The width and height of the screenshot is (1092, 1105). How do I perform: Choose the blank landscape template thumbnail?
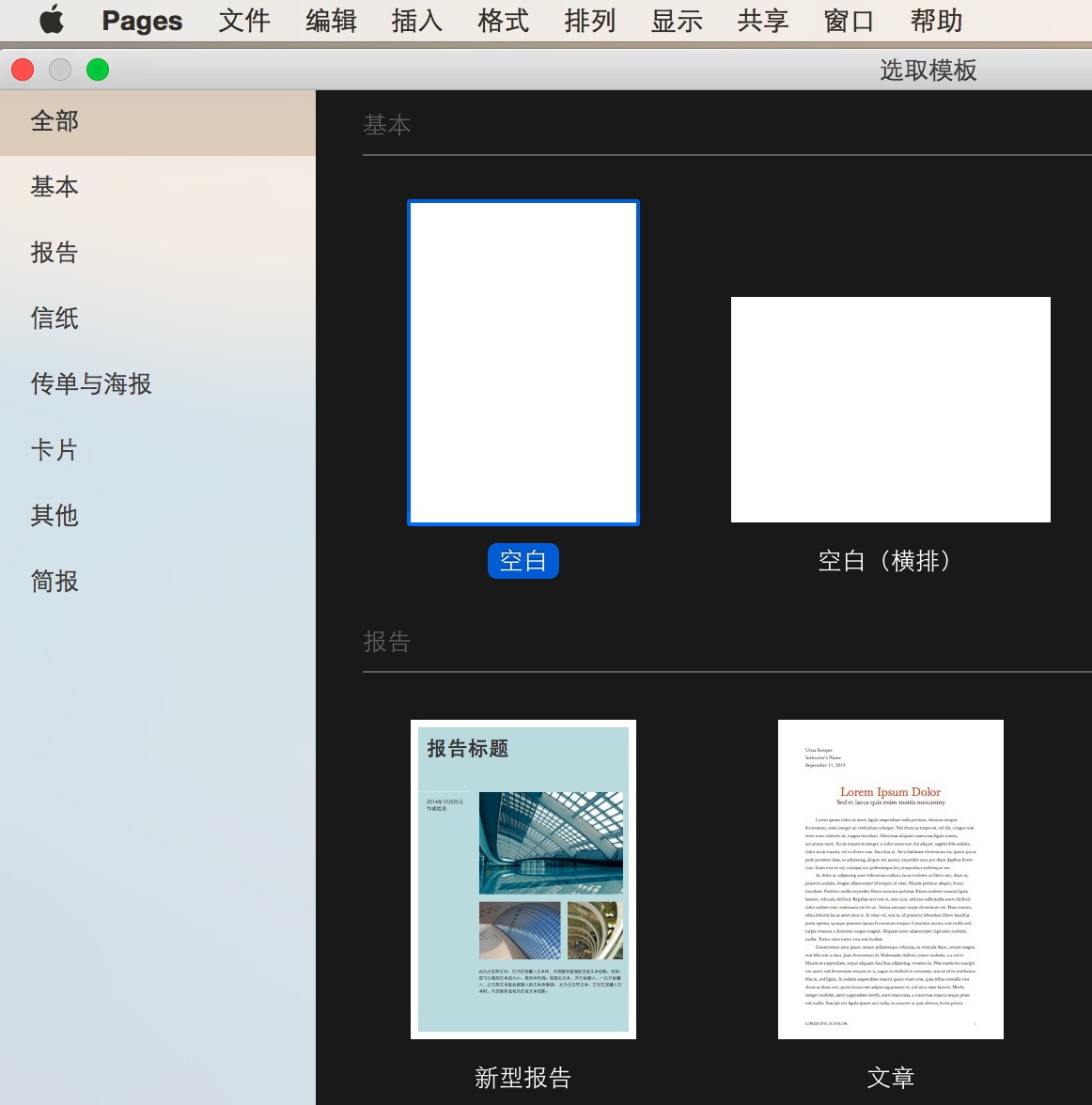click(890, 410)
